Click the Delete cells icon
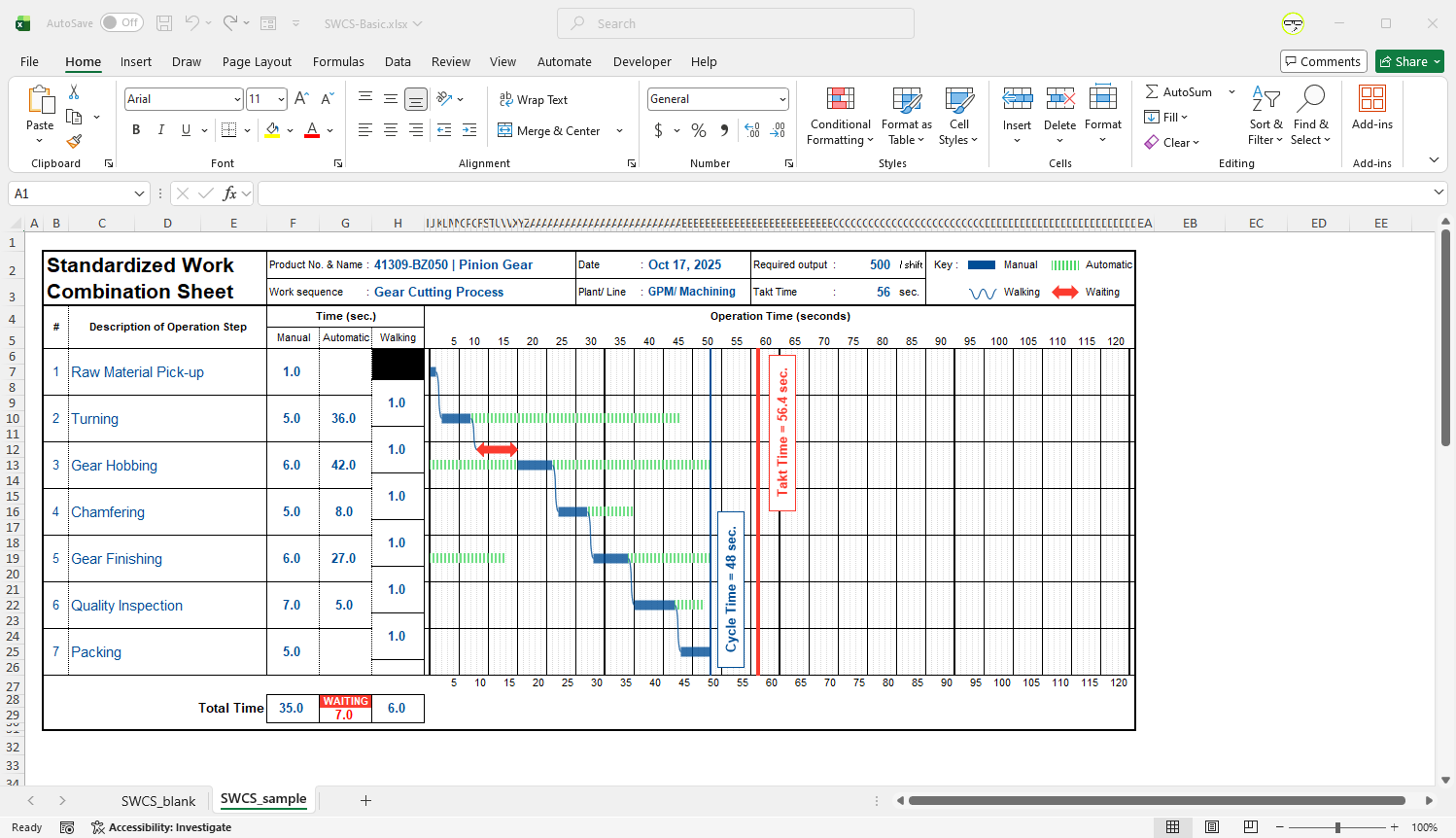 [1059, 99]
